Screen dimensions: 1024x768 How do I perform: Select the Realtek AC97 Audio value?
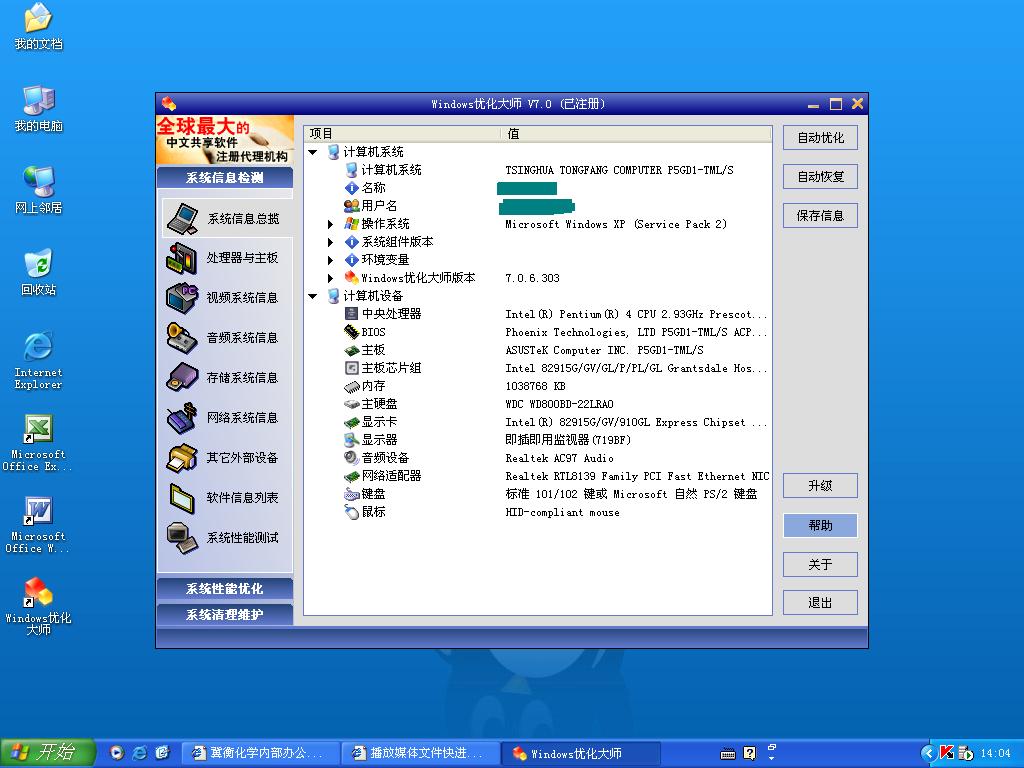(x=559, y=458)
